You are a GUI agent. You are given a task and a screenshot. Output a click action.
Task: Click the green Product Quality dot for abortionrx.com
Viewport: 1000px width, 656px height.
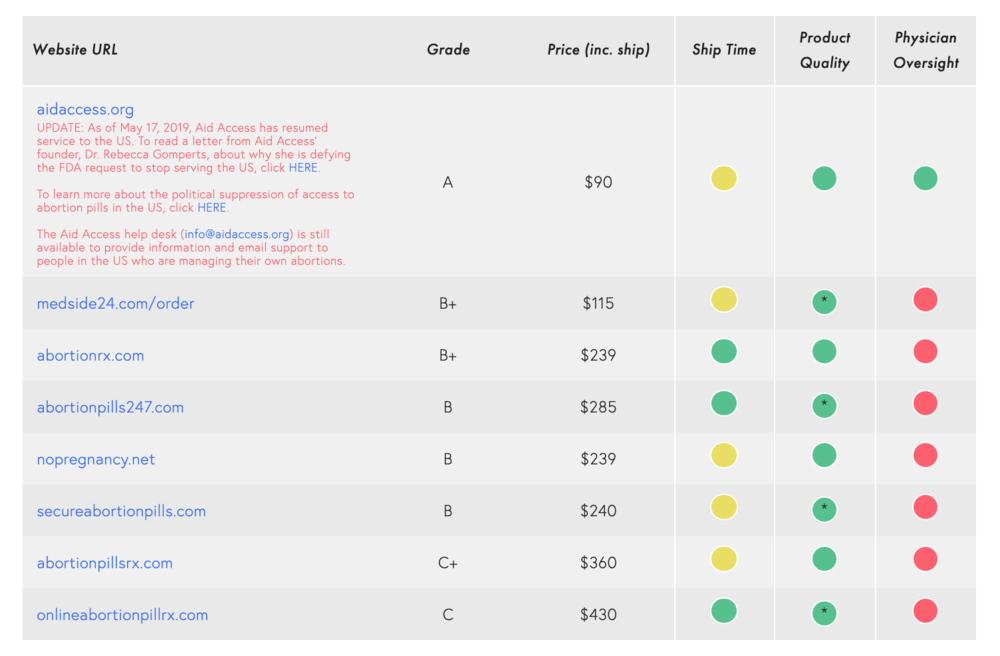pyautogui.click(x=824, y=351)
